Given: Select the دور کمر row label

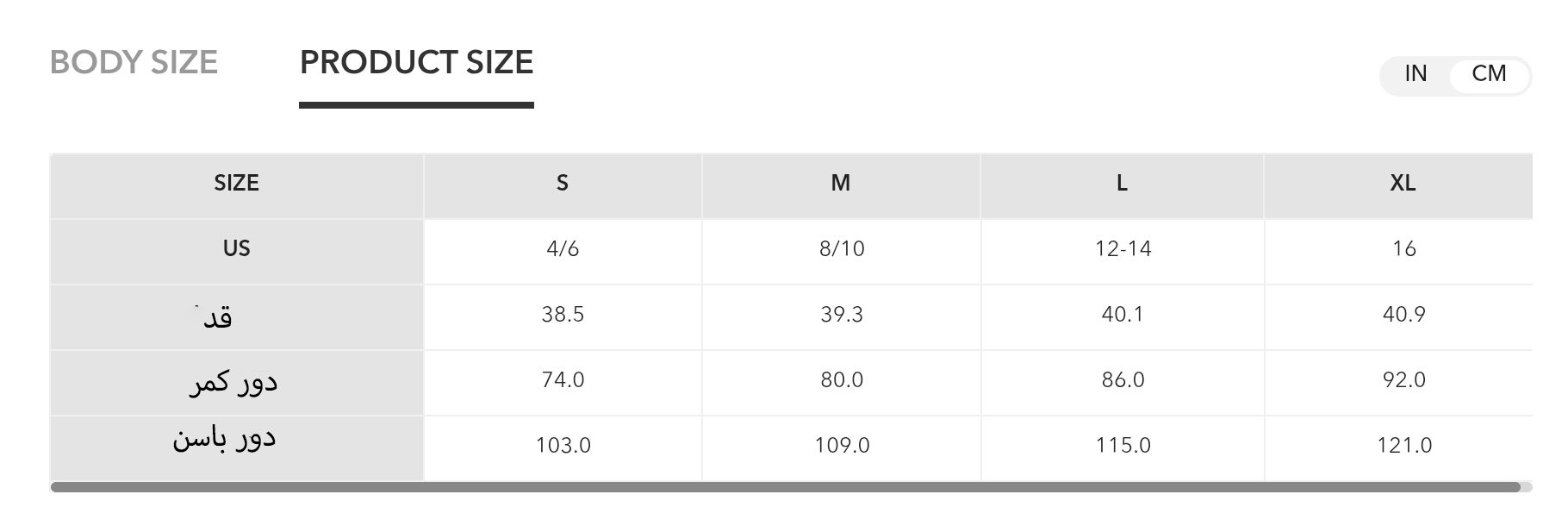Looking at the screenshot, I should (233, 382).
